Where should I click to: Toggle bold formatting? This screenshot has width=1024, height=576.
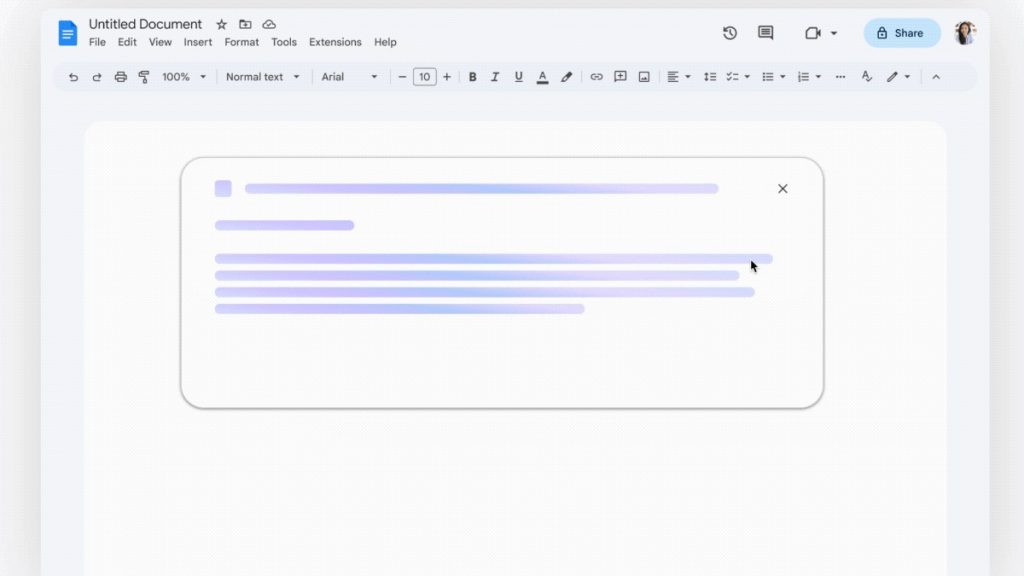point(472,77)
